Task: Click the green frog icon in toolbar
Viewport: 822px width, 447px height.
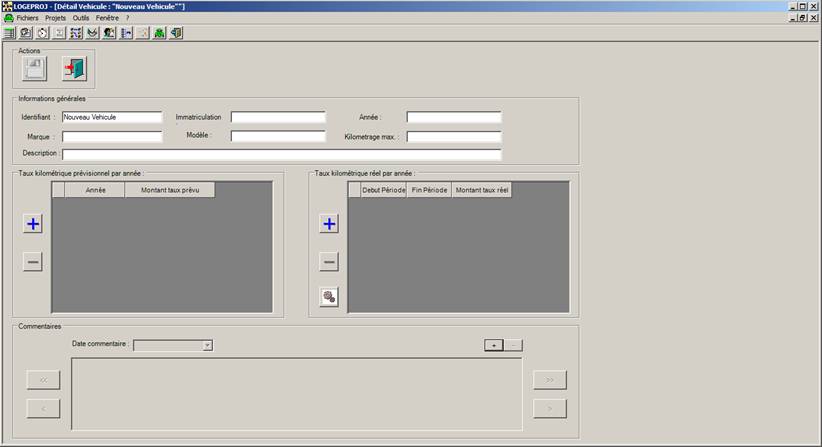Action: click(x=159, y=33)
